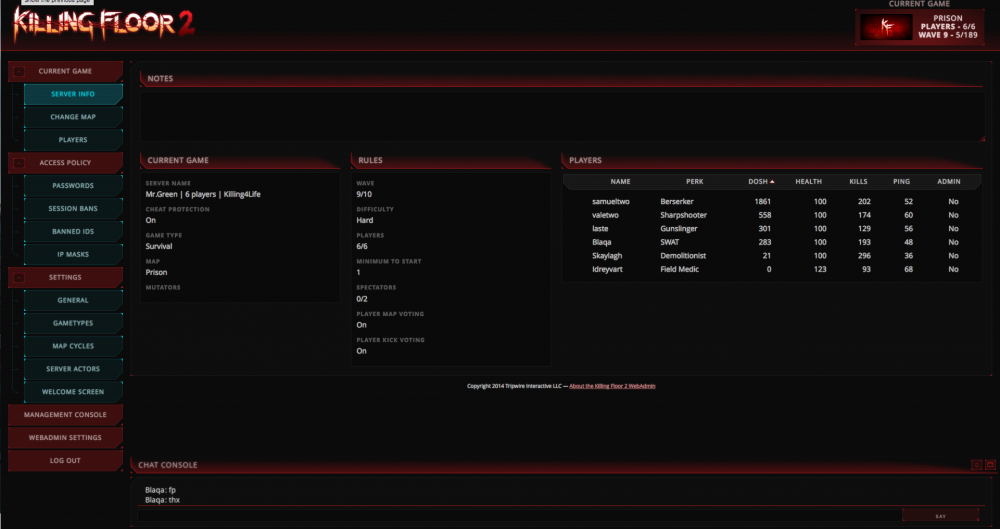Open the Change Map page
1000x529 pixels.
click(73, 117)
